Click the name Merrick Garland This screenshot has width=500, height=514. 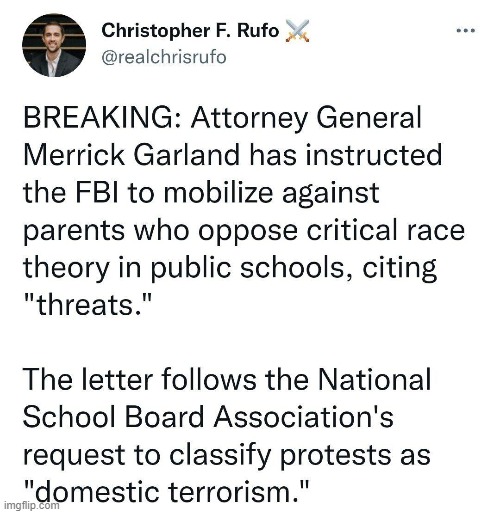[132, 155]
